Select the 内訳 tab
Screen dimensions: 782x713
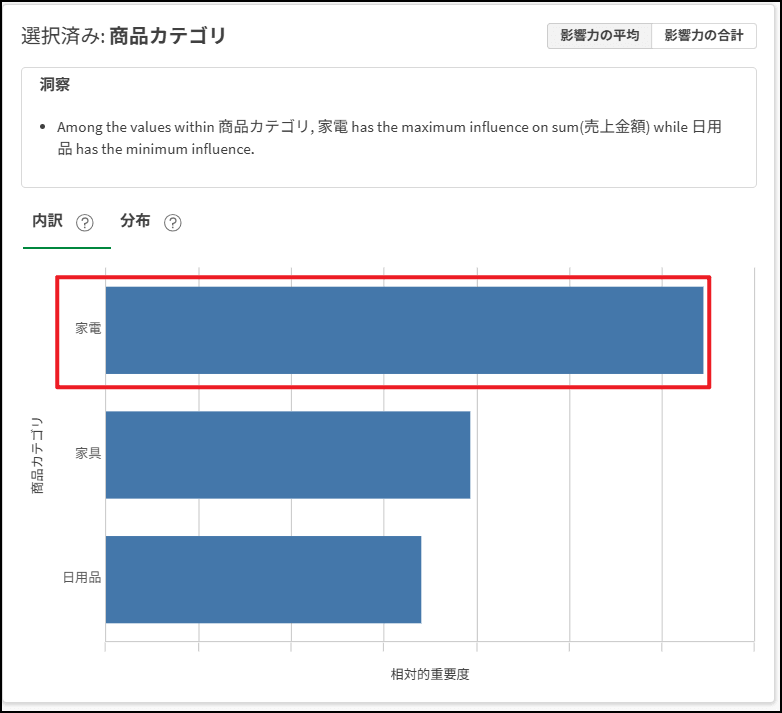click(x=47, y=221)
